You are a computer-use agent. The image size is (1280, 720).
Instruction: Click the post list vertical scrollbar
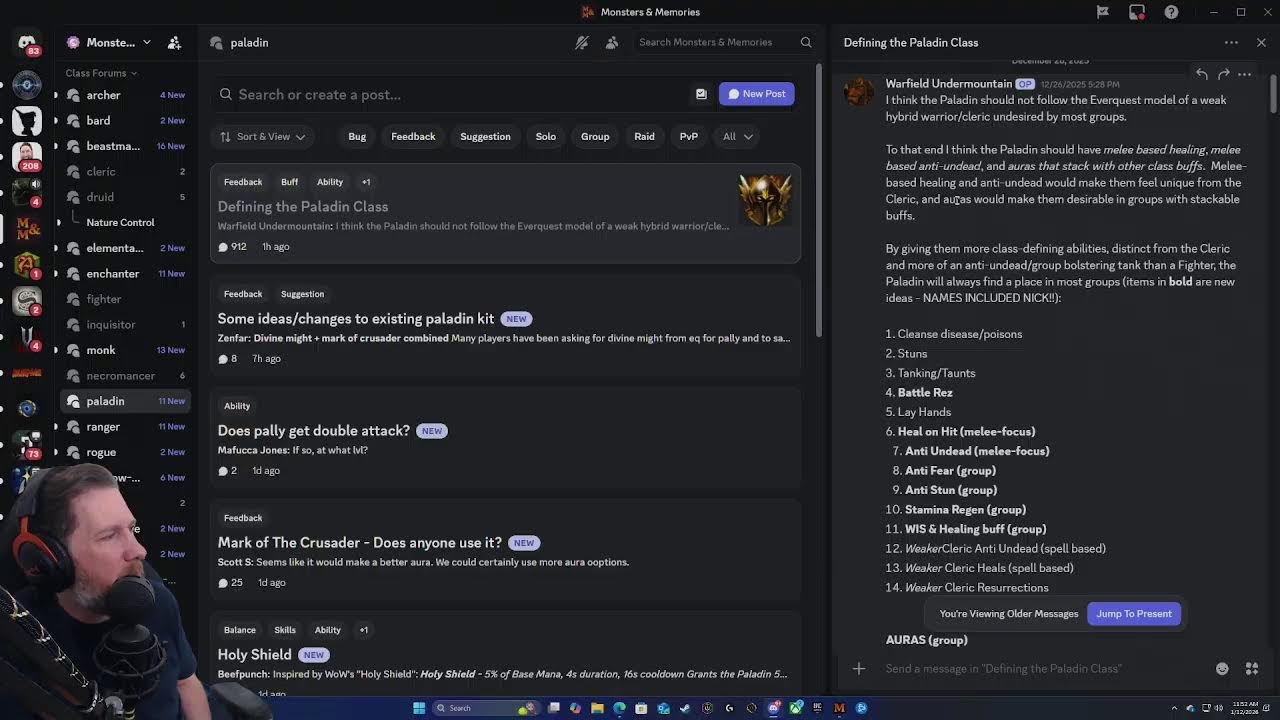[817, 200]
